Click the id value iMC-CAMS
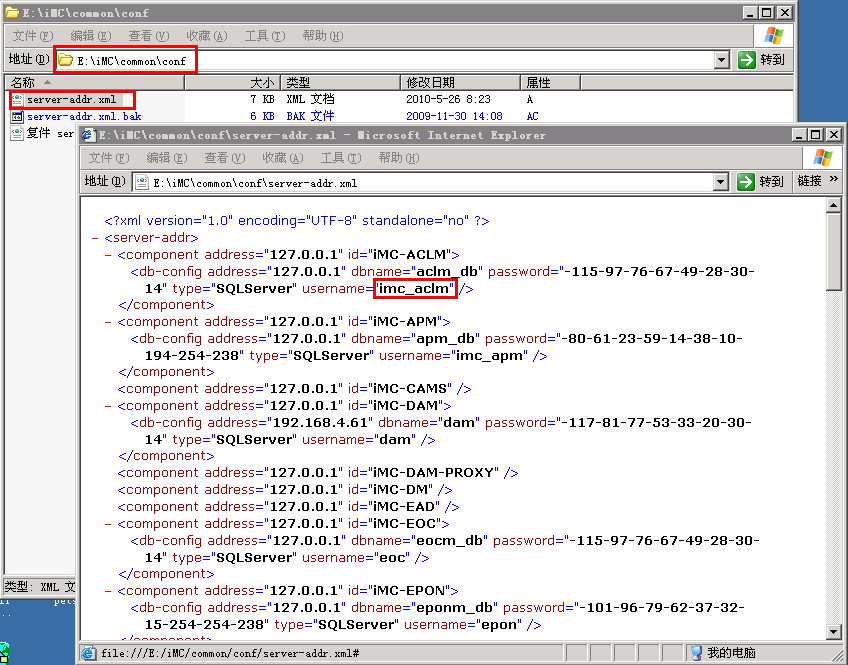 tap(410, 389)
